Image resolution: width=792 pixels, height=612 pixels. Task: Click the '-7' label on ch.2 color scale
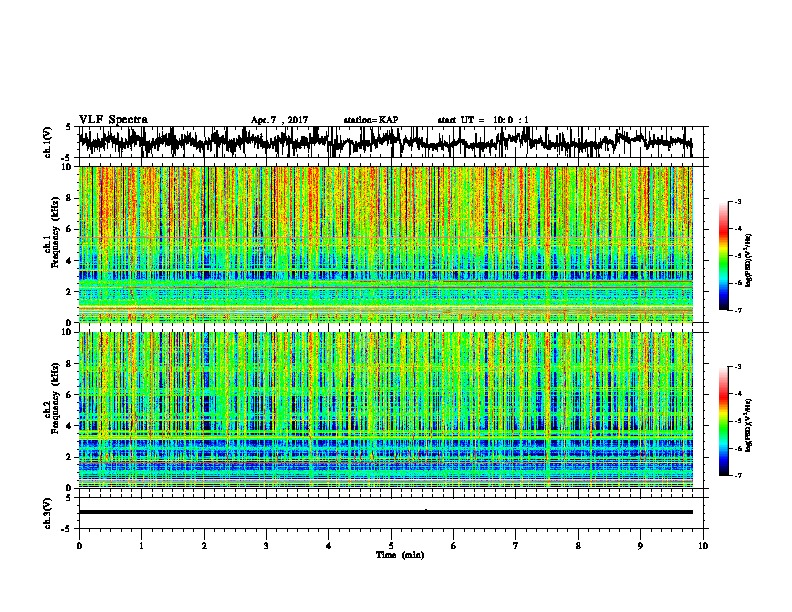coord(737,475)
